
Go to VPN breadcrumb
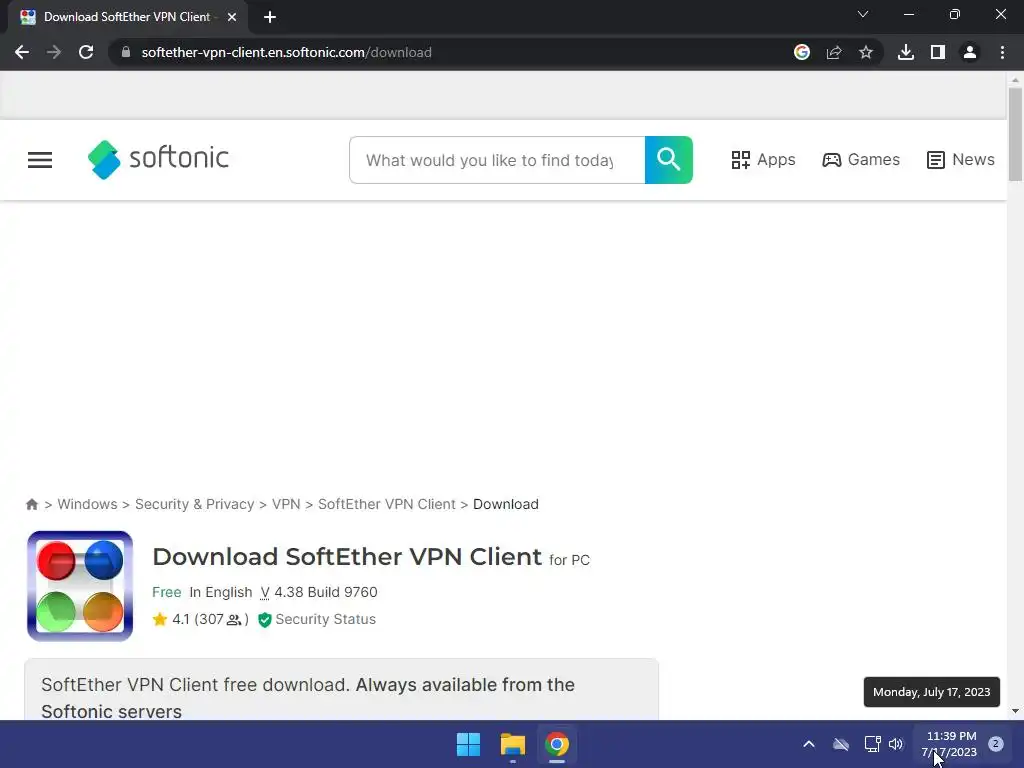pyautogui.click(x=286, y=504)
